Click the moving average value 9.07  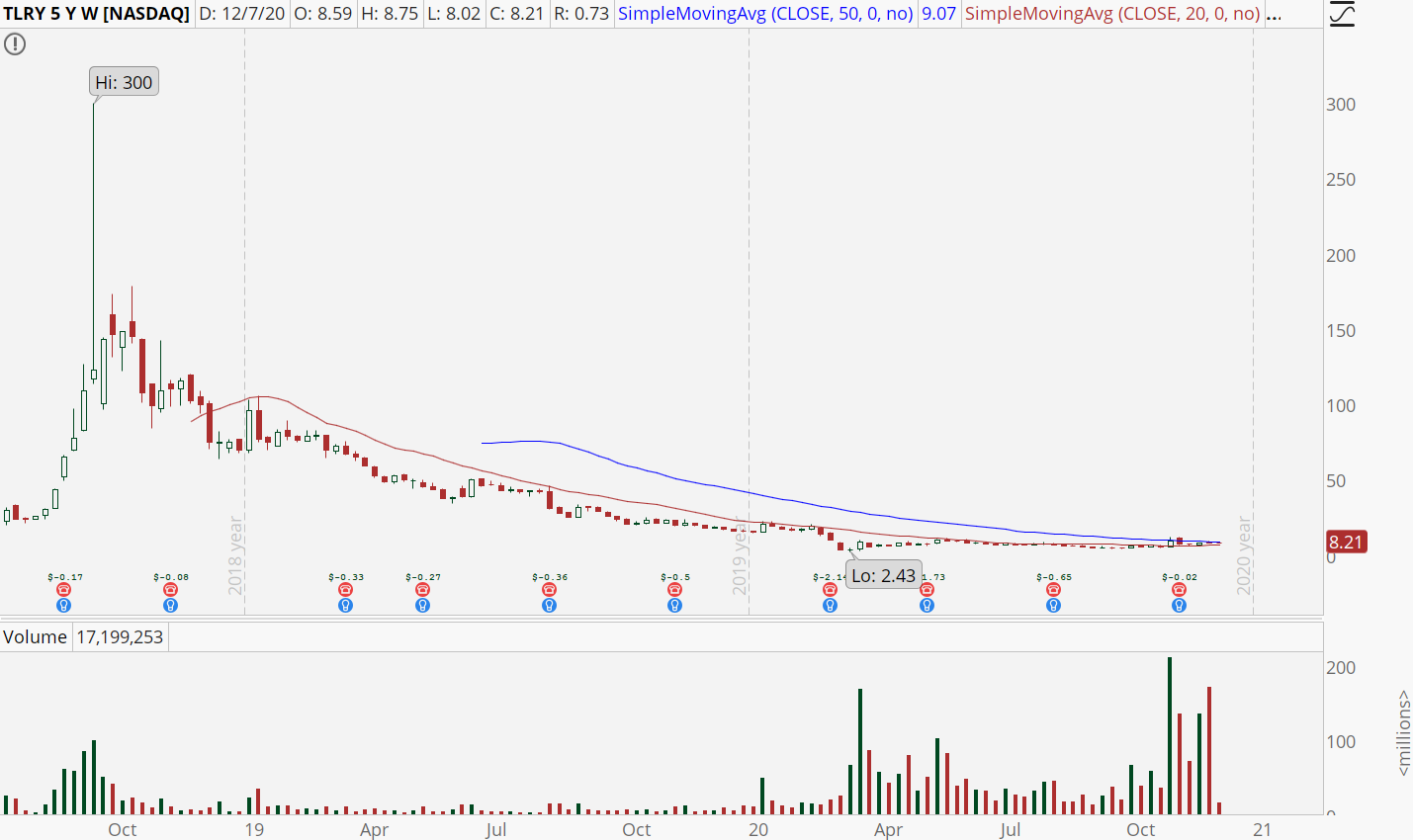point(939,14)
